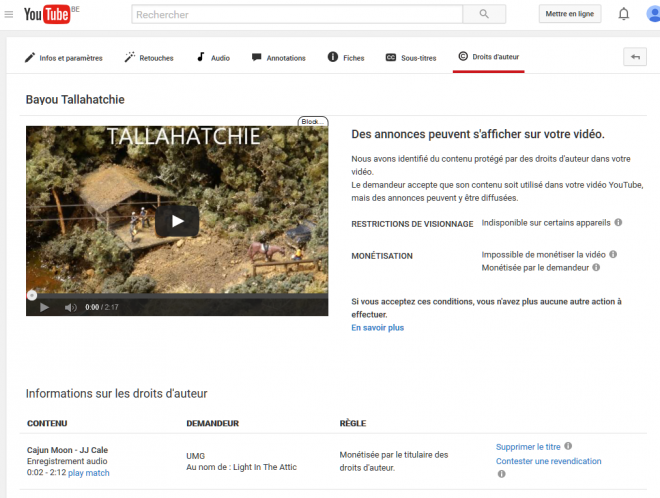Click the back arrow button
The width and height of the screenshot is (660, 498).
click(635, 57)
